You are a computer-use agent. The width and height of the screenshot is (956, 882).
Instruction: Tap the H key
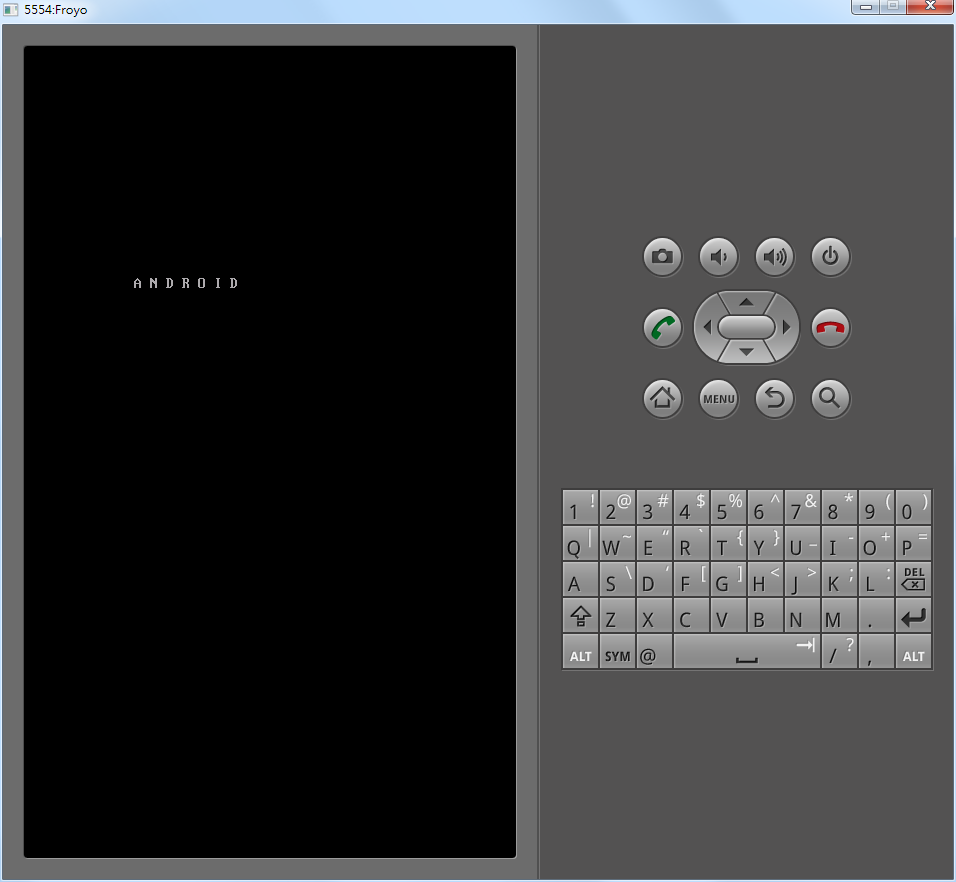(765, 579)
